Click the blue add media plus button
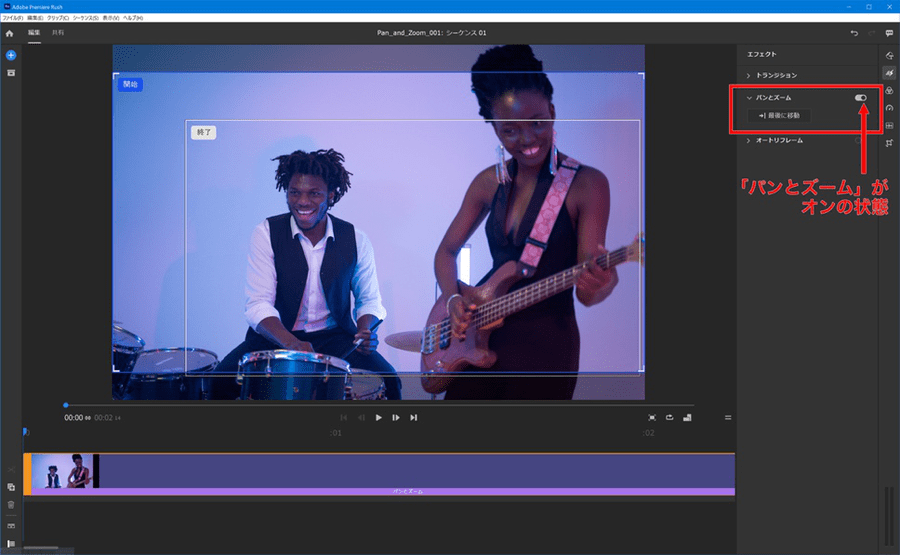Screen dimensions: 900x555 click(11, 54)
